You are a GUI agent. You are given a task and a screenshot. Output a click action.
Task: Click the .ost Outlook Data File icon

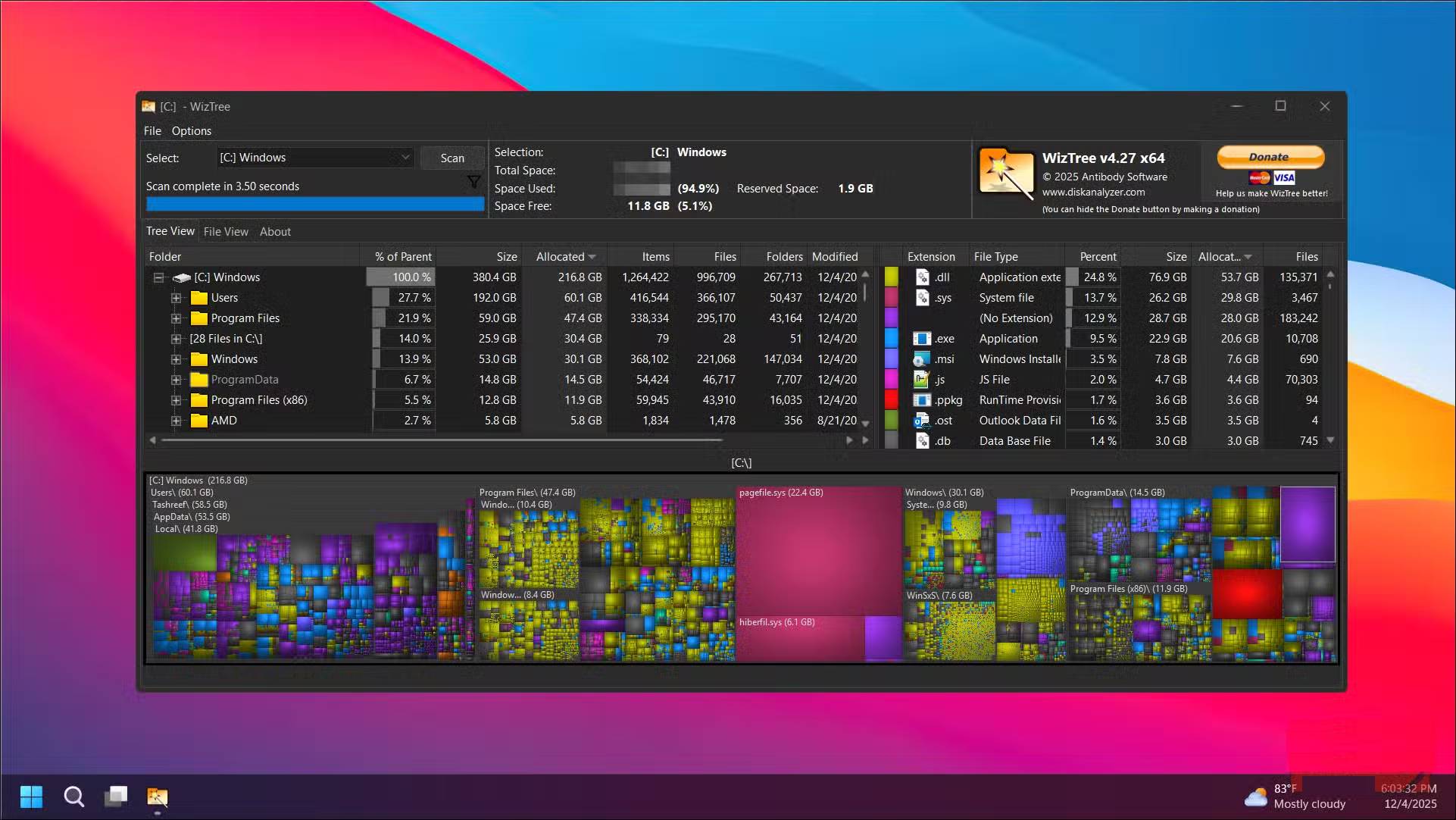point(923,420)
